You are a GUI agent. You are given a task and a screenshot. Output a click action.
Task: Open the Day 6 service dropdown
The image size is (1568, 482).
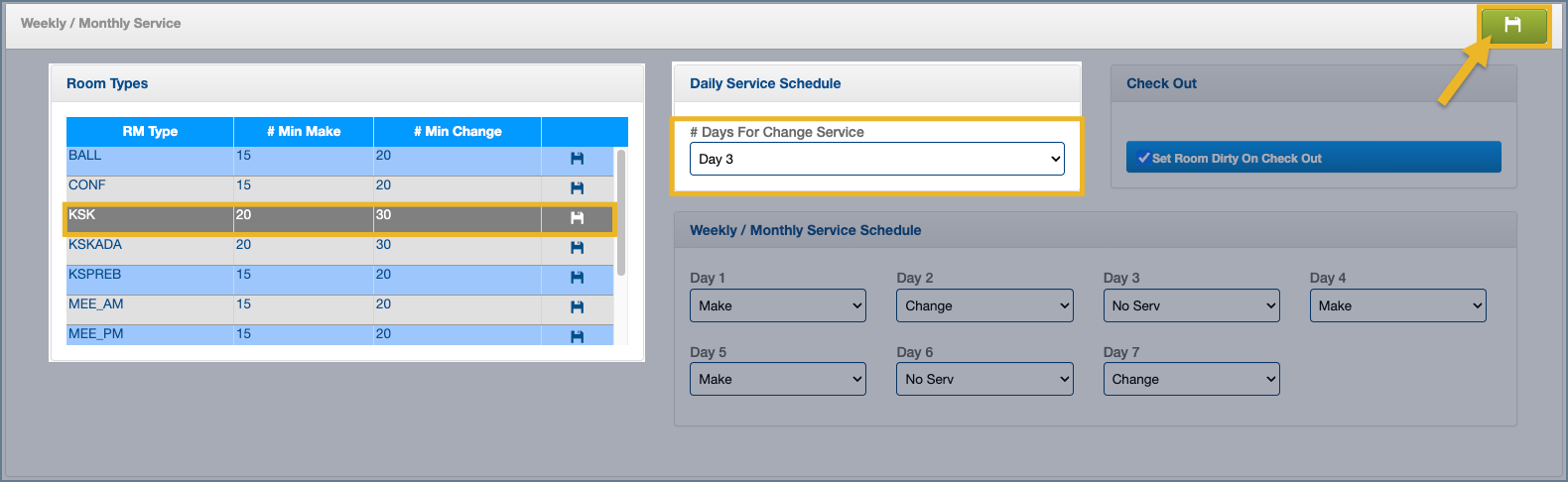(x=983, y=379)
